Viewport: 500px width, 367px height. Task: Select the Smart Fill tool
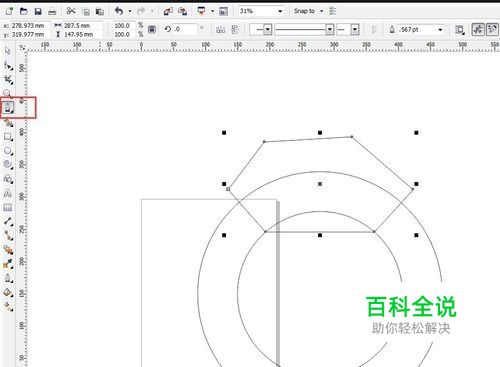(x=8, y=123)
